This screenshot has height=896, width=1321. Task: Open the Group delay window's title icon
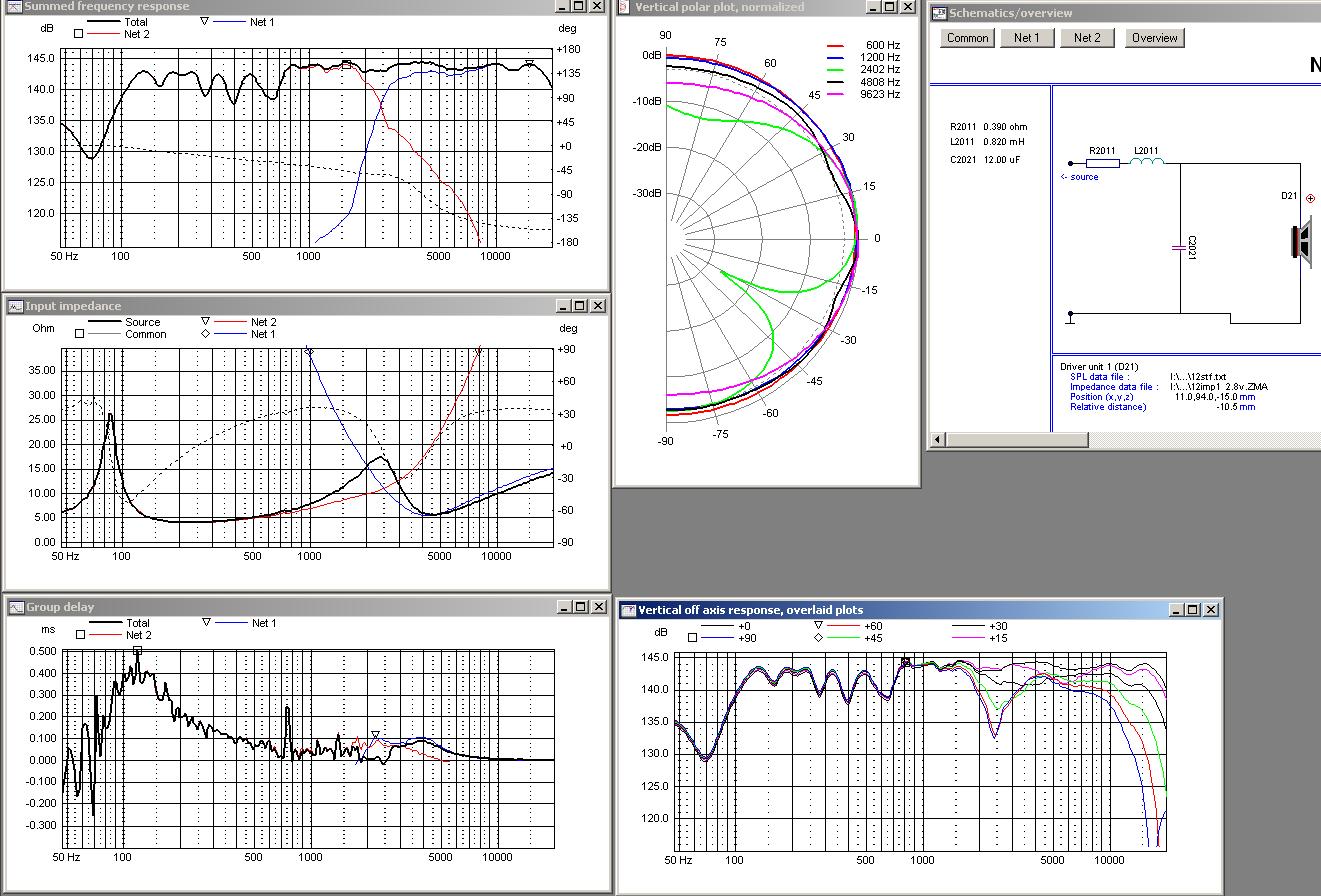pos(15,607)
